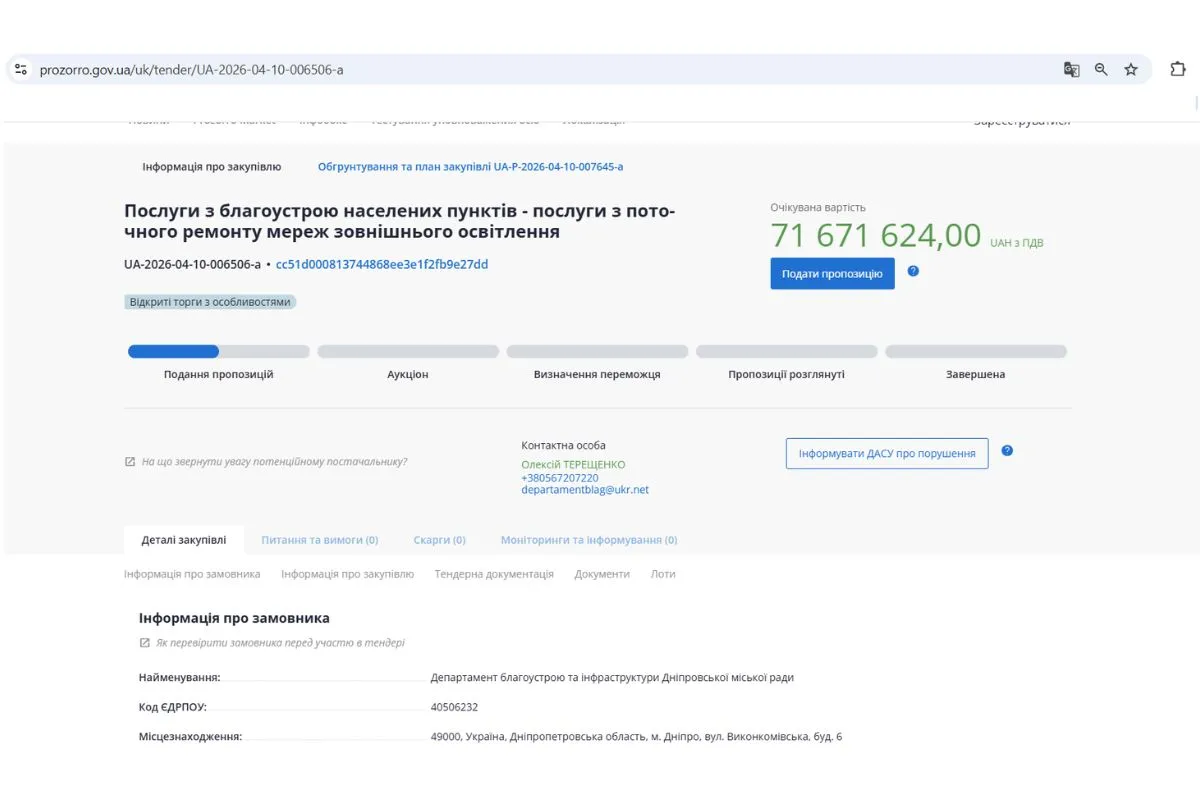This screenshot has height=800, width=1200.
Task: Click inside the browser address bar
Action: click(x=400, y=69)
